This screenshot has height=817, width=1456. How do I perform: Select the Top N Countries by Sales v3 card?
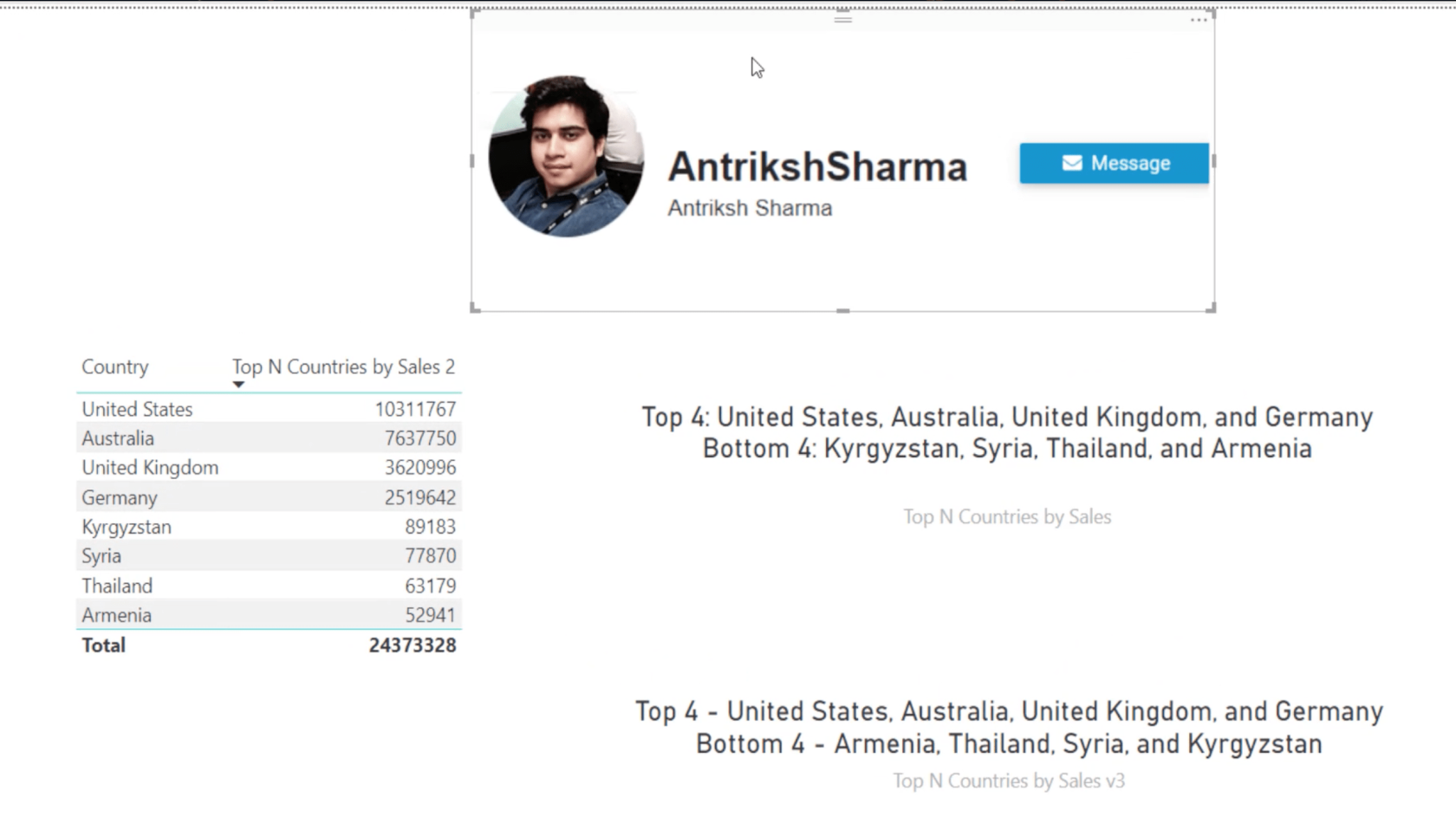(x=1009, y=745)
